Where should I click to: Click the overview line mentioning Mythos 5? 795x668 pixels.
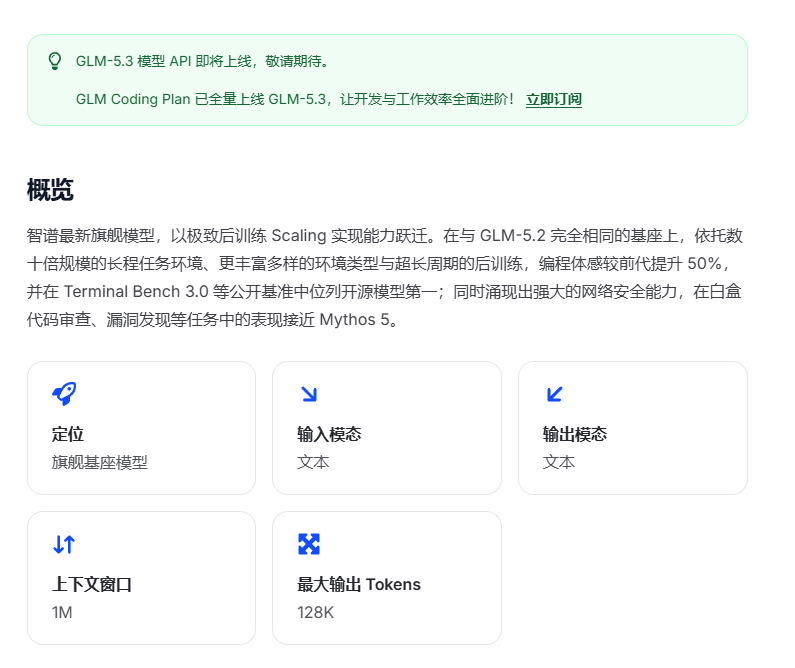pos(212,319)
